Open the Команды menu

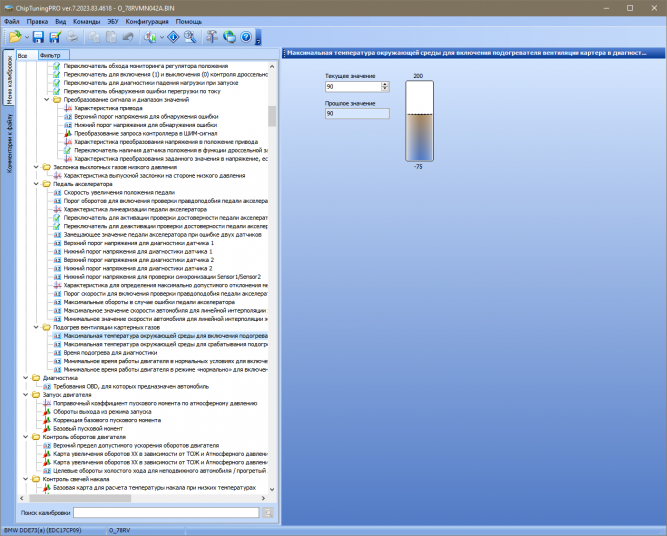click(86, 21)
